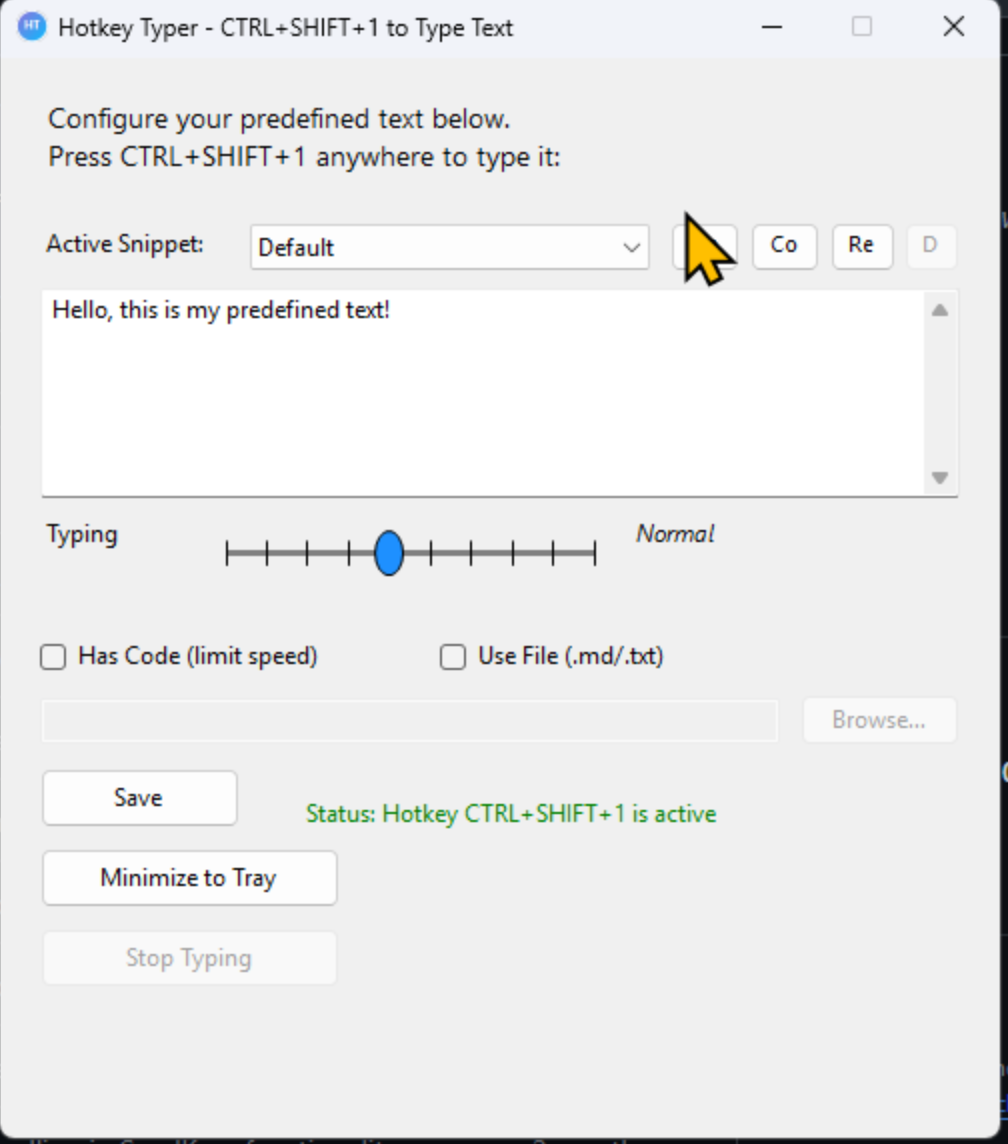Enable the Use File (.md/.txt) checkbox
The width and height of the screenshot is (1008, 1144).
point(452,657)
